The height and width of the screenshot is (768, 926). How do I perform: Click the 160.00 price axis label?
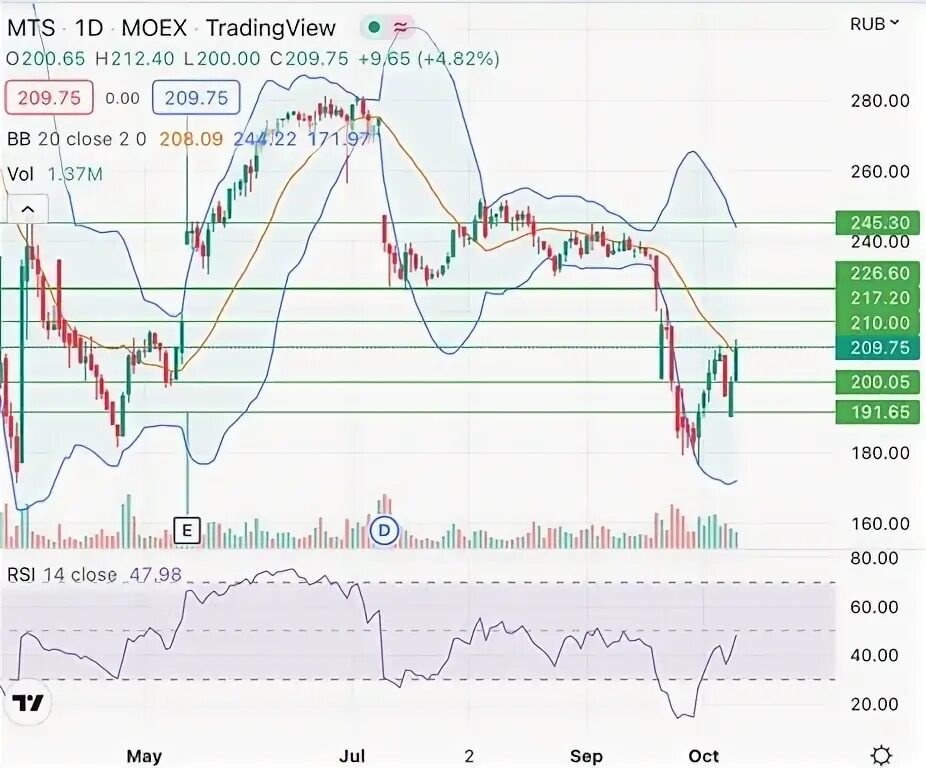880,524
